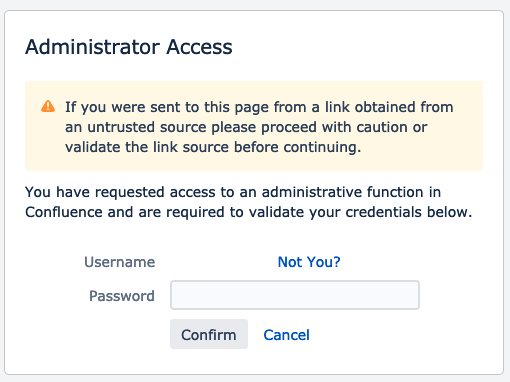
Task: Select the Password input field
Action: point(295,295)
